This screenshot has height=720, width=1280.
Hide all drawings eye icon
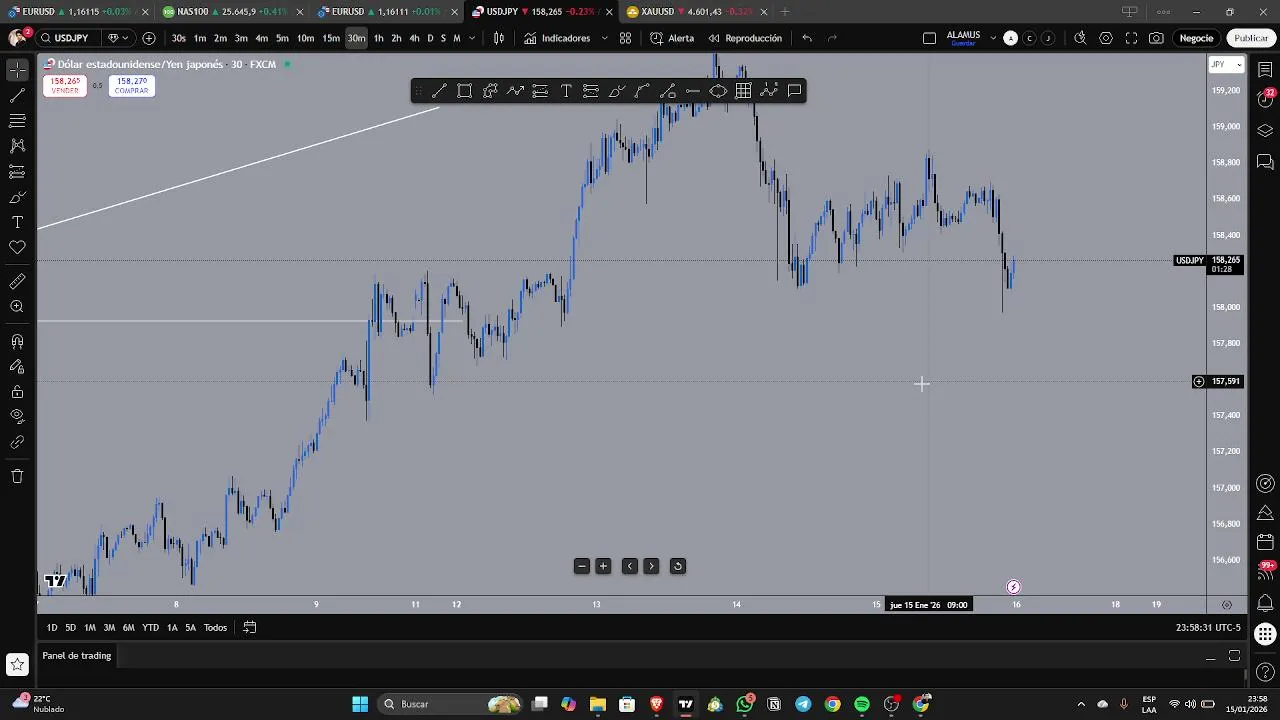pos(17,416)
